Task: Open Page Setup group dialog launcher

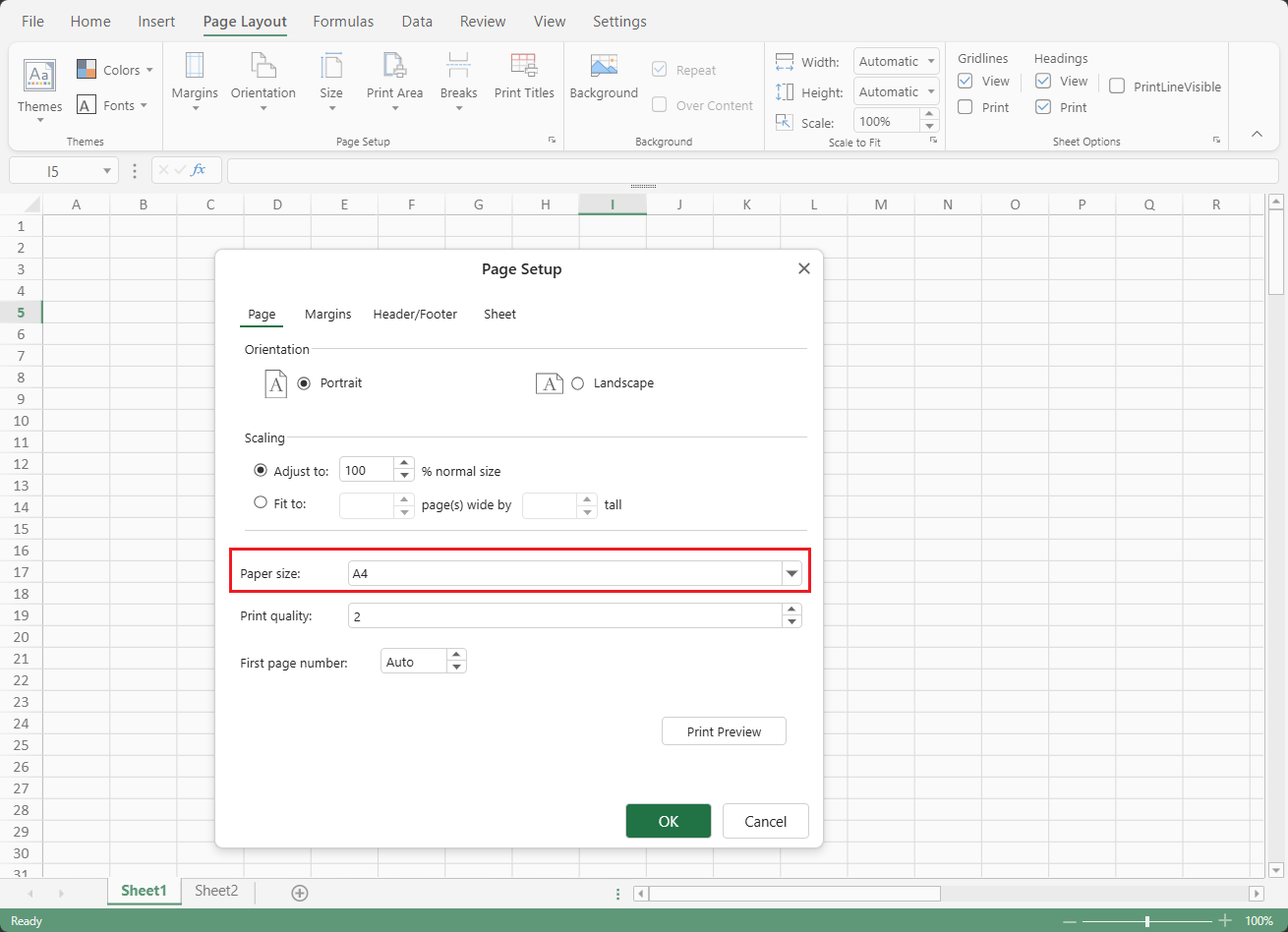Action: [x=553, y=141]
